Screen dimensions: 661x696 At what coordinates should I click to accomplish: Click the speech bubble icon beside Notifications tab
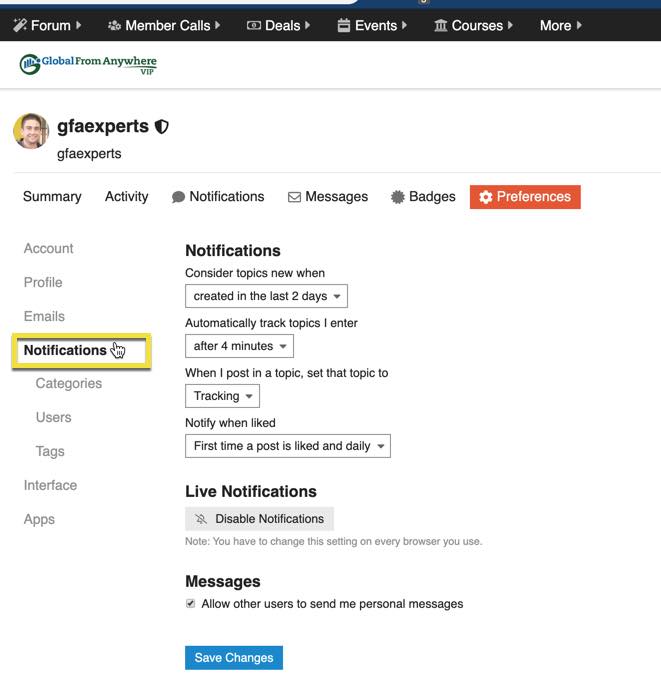tap(178, 197)
